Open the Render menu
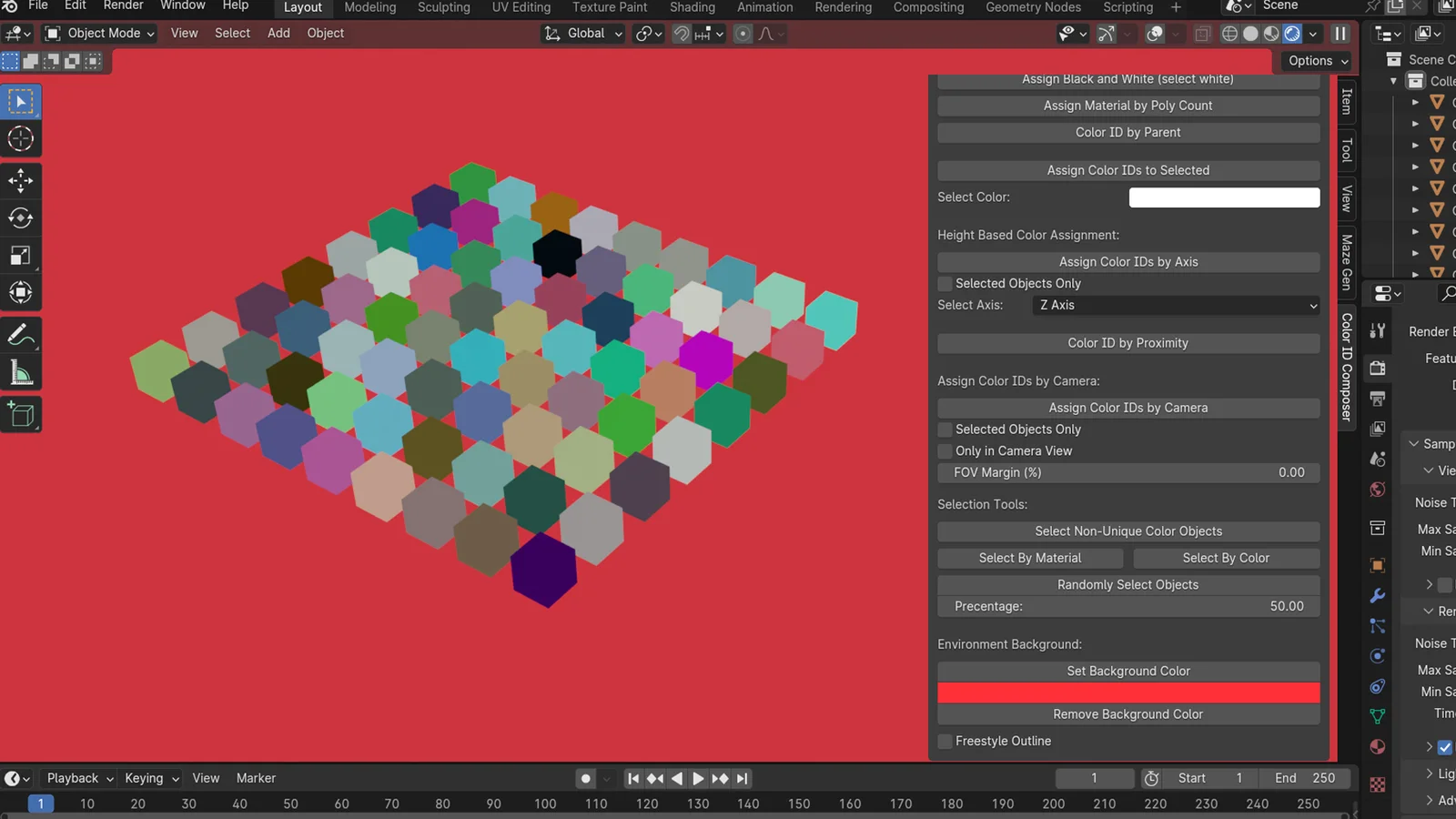Screen dimensions: 1456x819 point(123,5)
